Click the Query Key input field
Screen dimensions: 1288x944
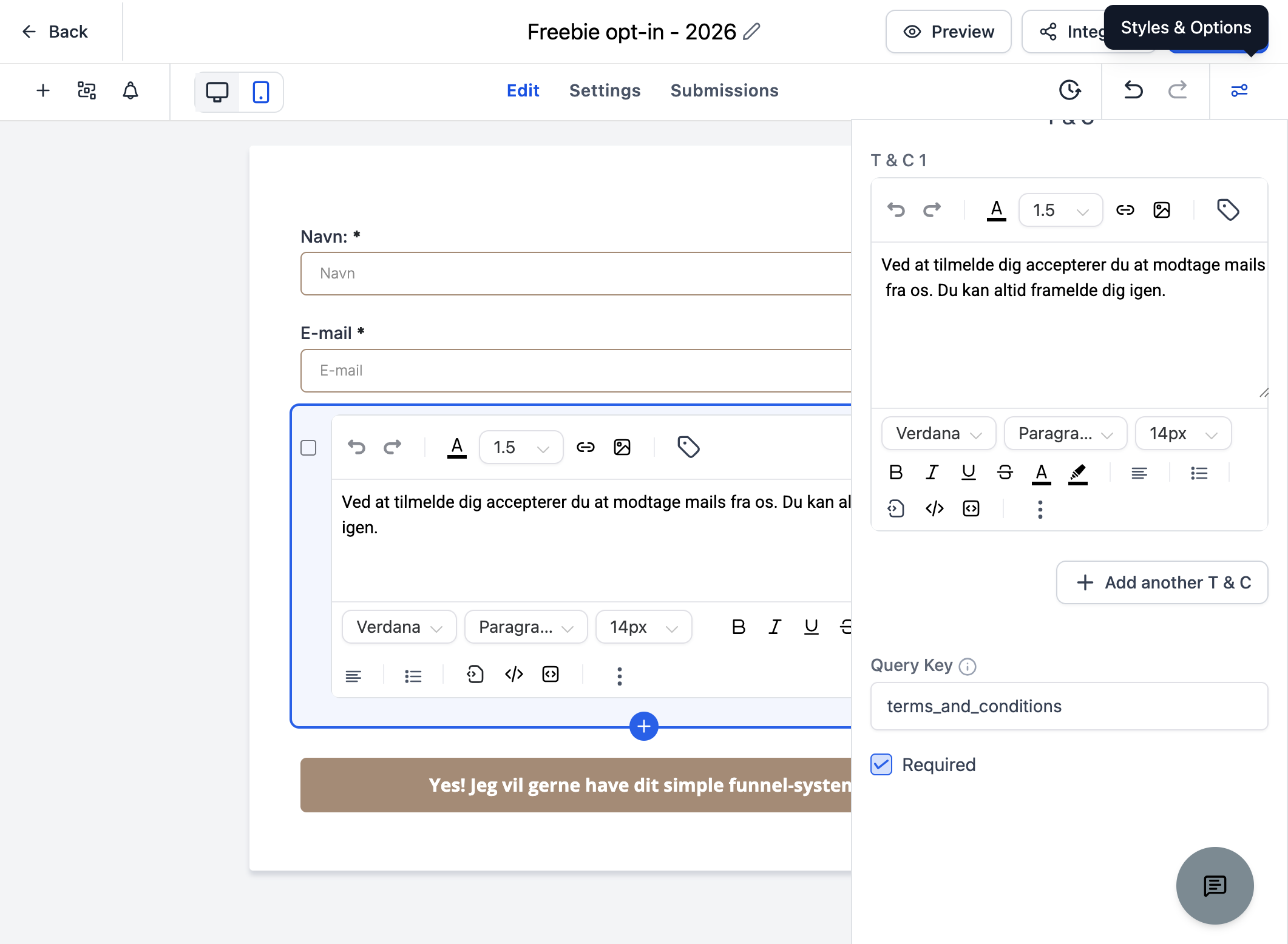tap(1069, 706)
